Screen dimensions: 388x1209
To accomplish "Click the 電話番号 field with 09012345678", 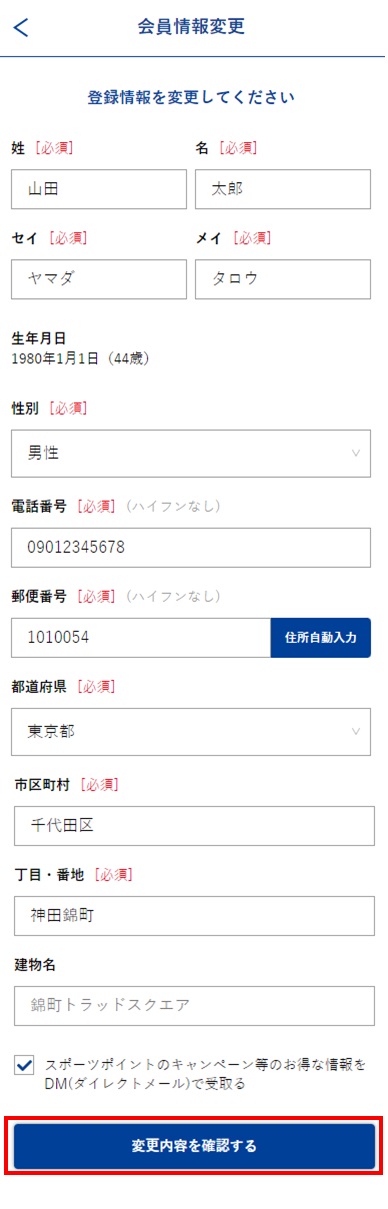I will pos(191,547).
